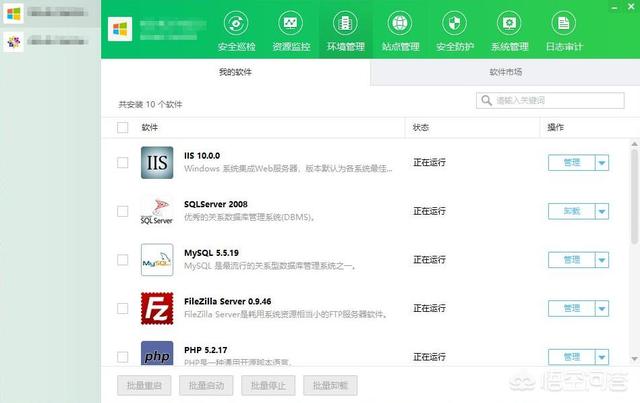The image size is (640, 403).
Task: Open the 安全巡检 security inspection icon
Action: 236,23
